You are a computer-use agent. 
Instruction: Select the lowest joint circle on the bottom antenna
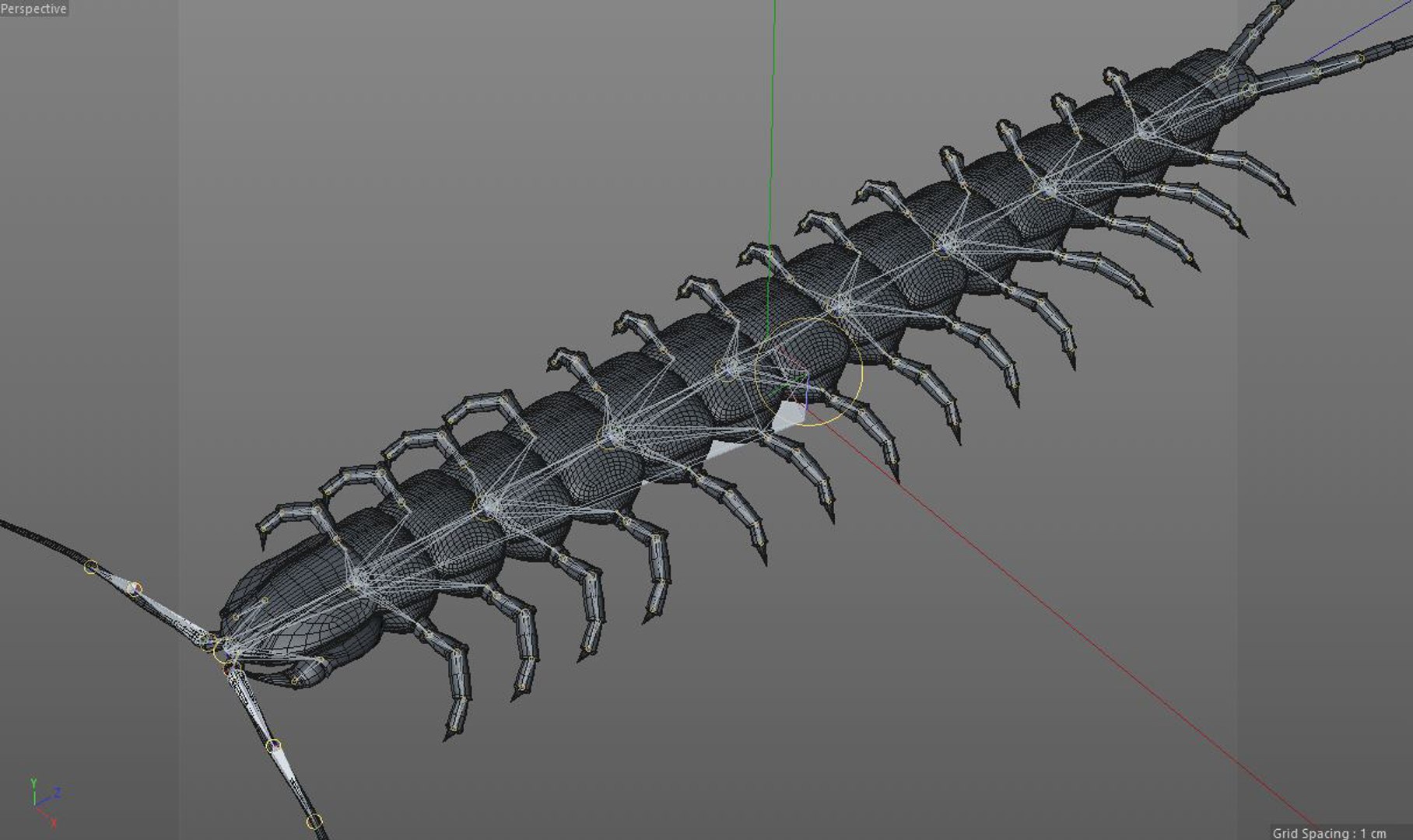[x=314, y=821]
